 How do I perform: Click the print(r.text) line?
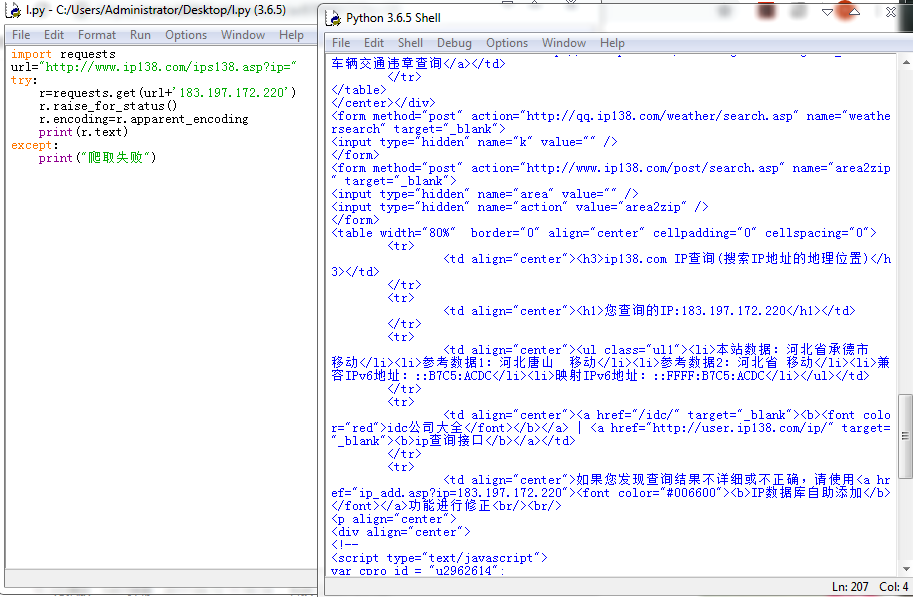83,132
